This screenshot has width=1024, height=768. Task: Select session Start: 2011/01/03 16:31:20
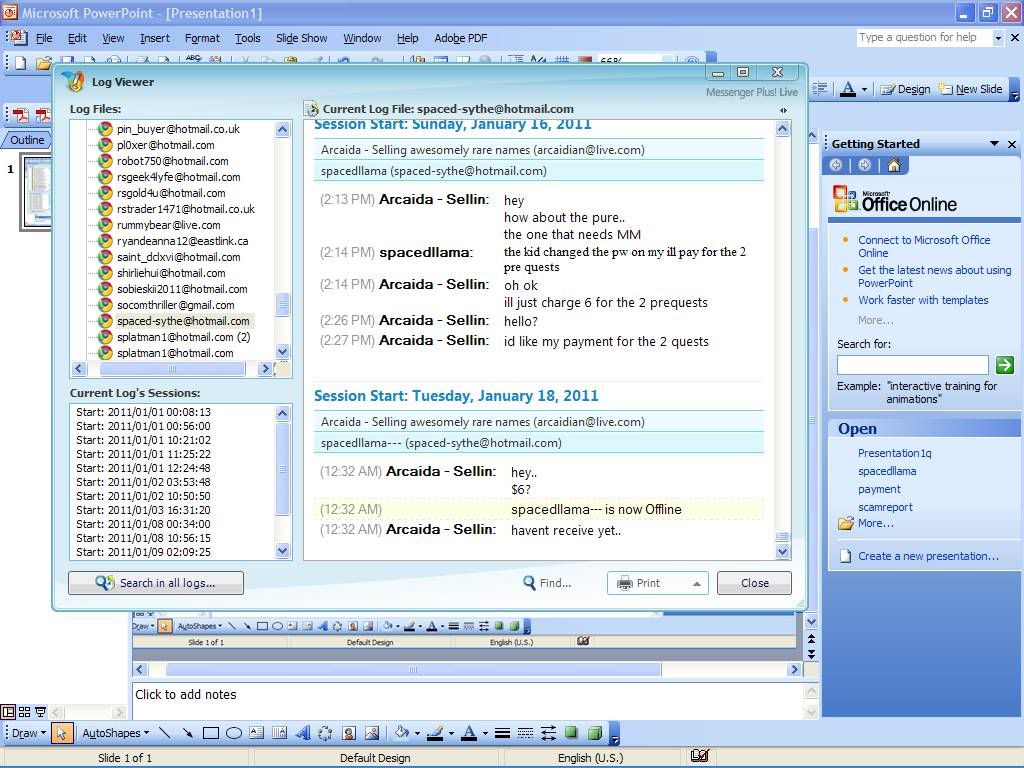(x=143, y=509)
